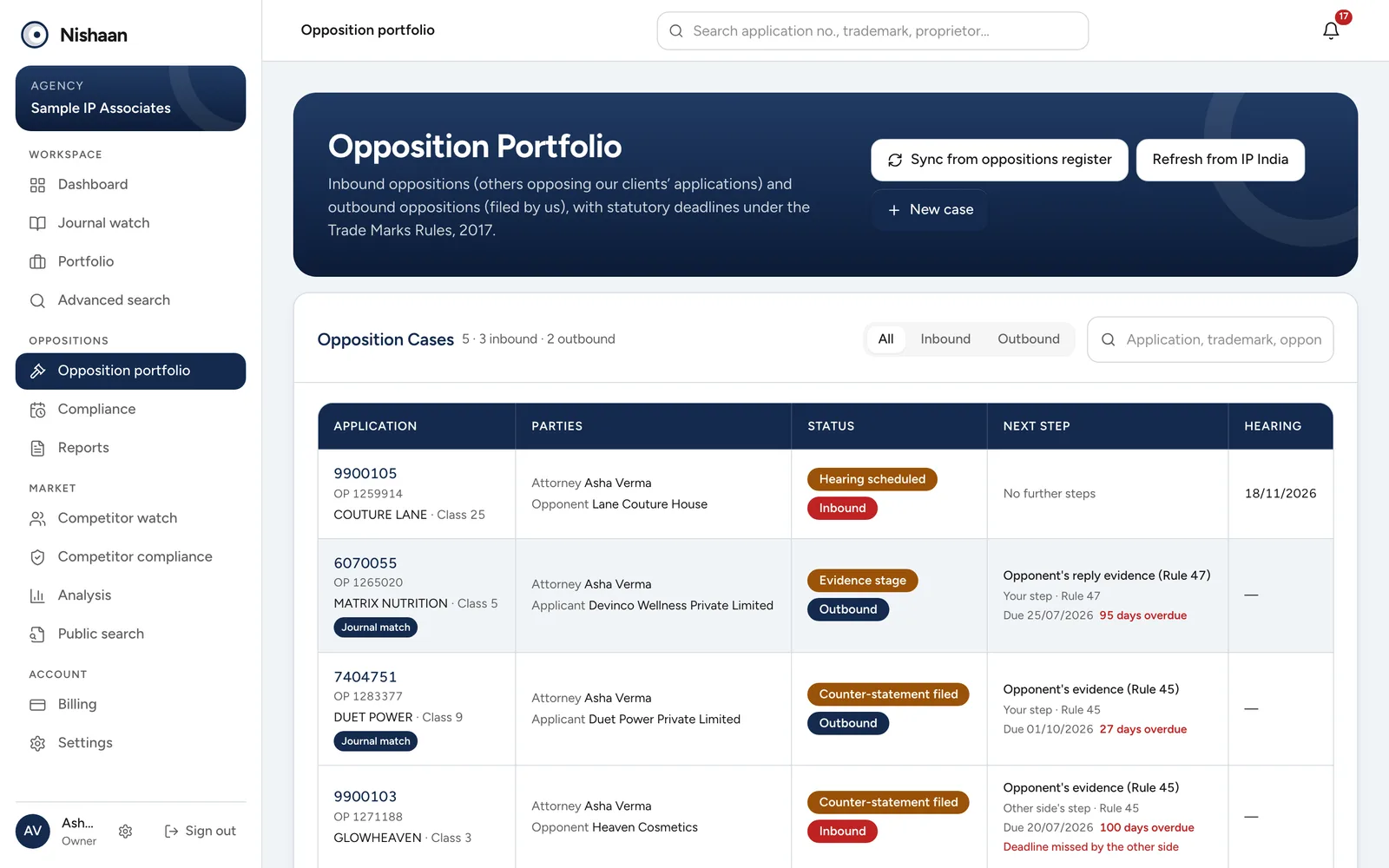Filter cases by Inbound tab
This screenshot has width=1389, height=868.
945,339
